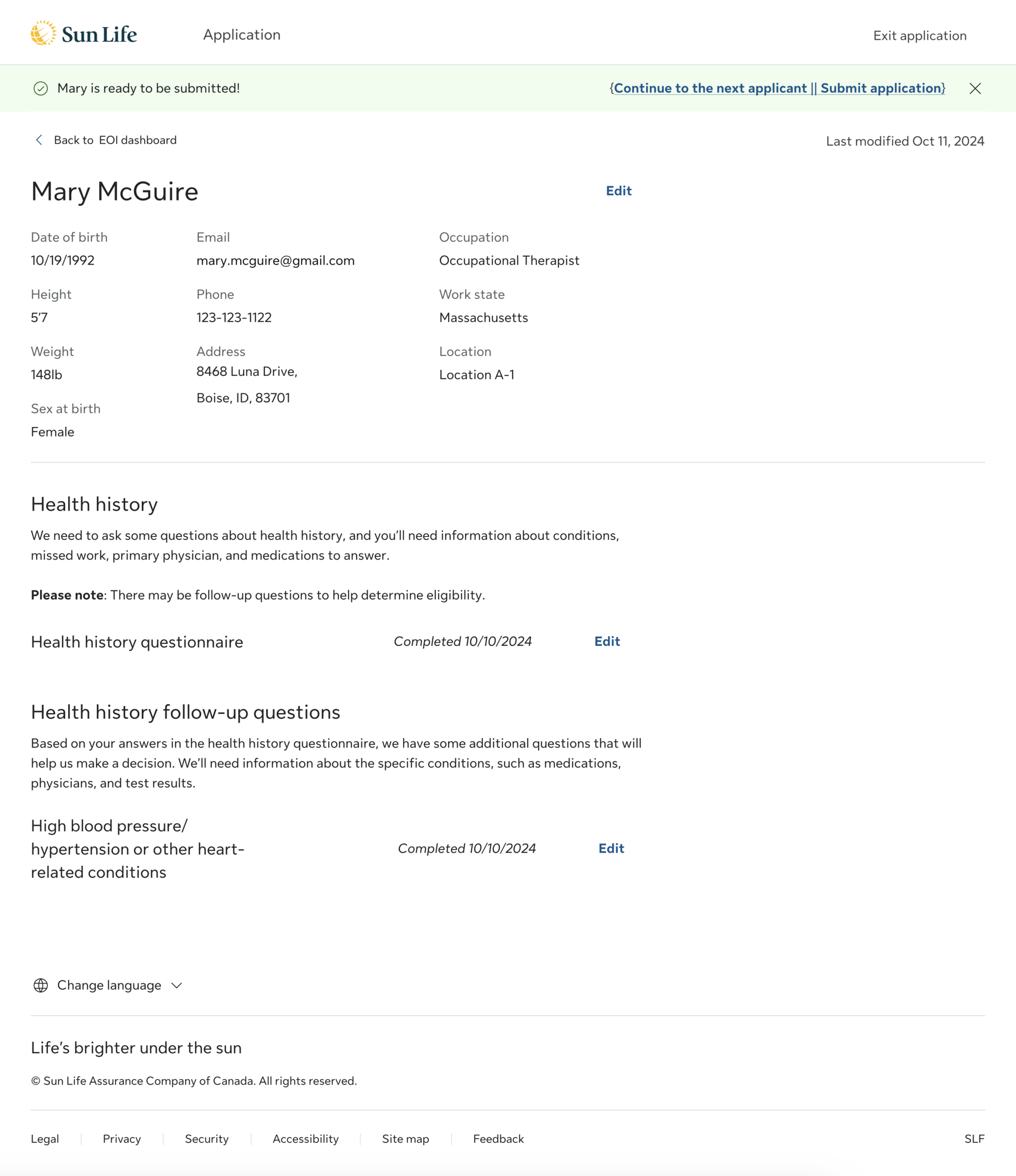Click Continue to next applicant link
Viewport: 1016px width, 1176px height.
click(x=710, y=89)
